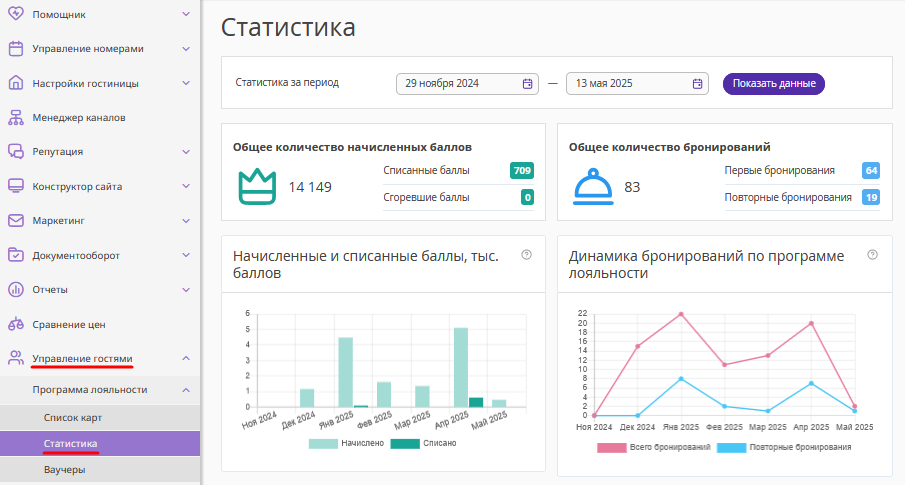The height and width of the screenshot is (485, 905).
Task: Expand the Управление номерами menu section
Action: click(x=186, y=48)
